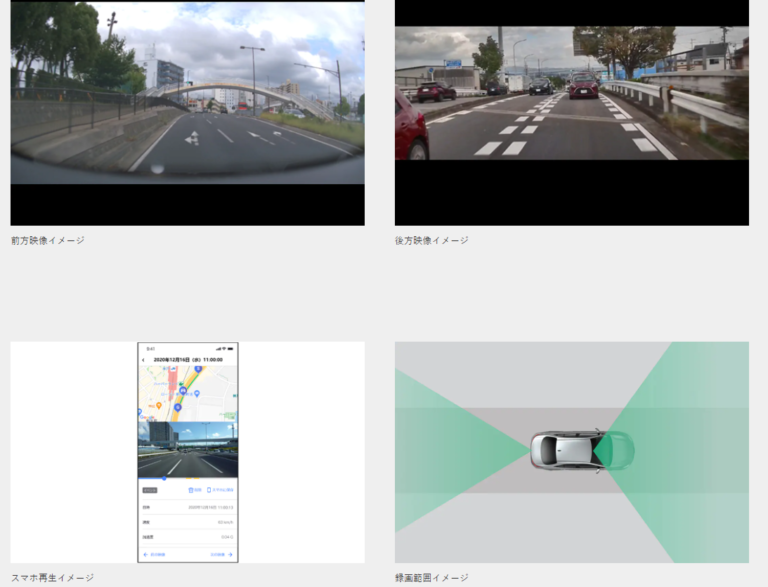
Task: Click the blue pin at top of phone map
Action: point(198,369)
